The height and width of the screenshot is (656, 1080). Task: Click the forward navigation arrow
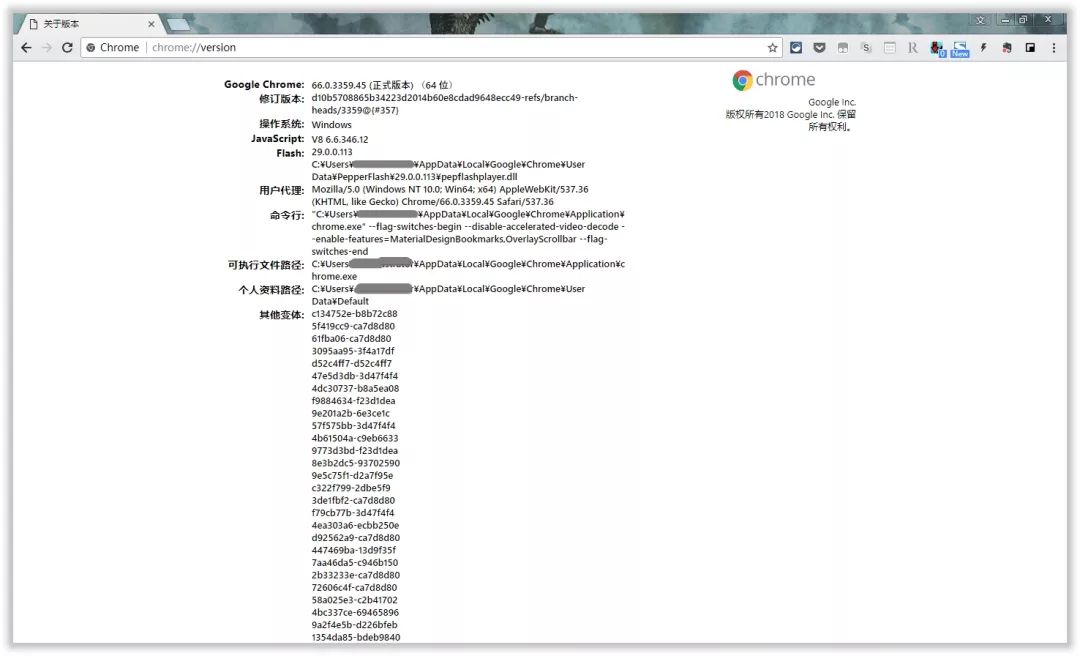tap(47, 48)
